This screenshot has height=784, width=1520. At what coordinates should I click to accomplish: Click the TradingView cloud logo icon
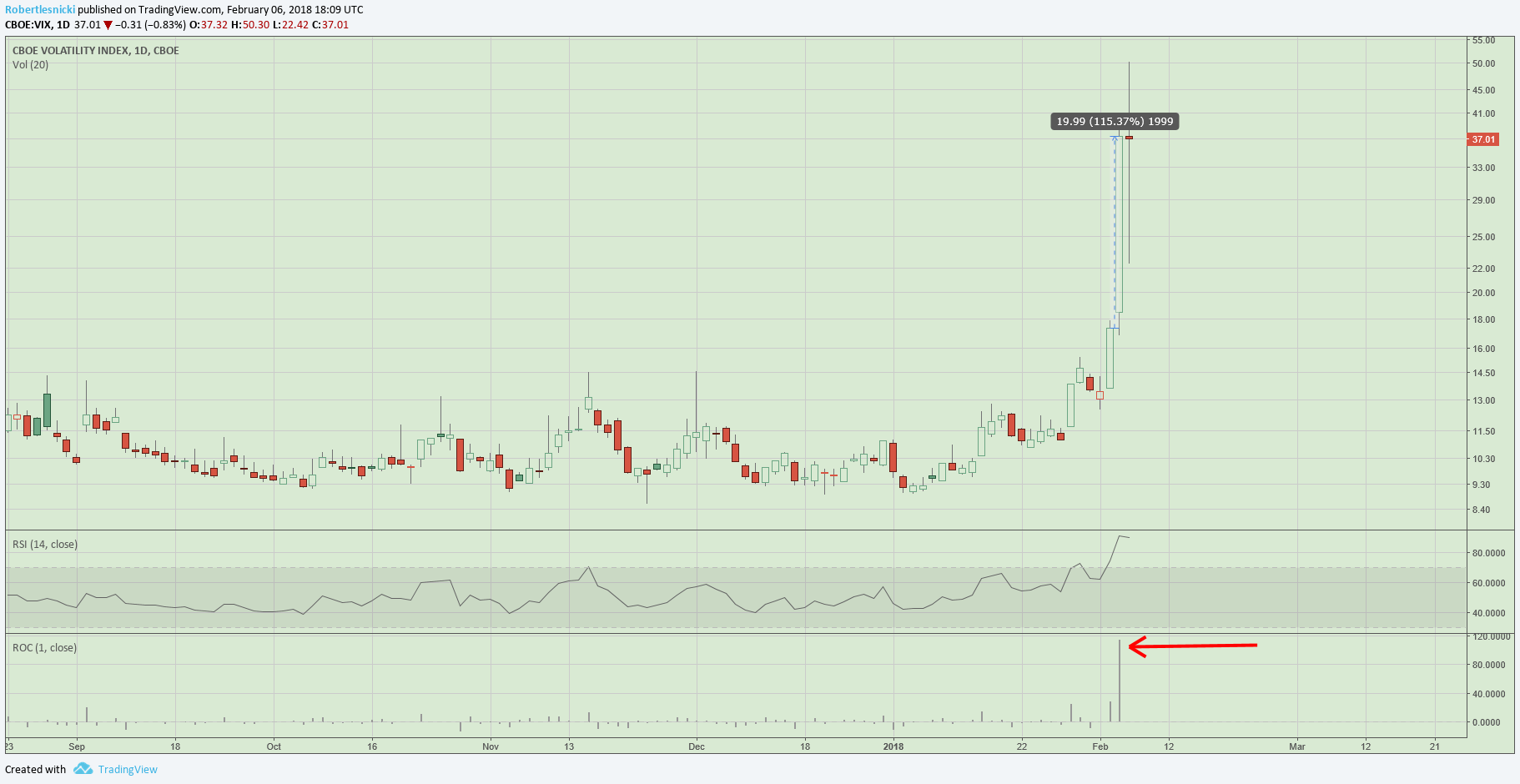[83, 769]
